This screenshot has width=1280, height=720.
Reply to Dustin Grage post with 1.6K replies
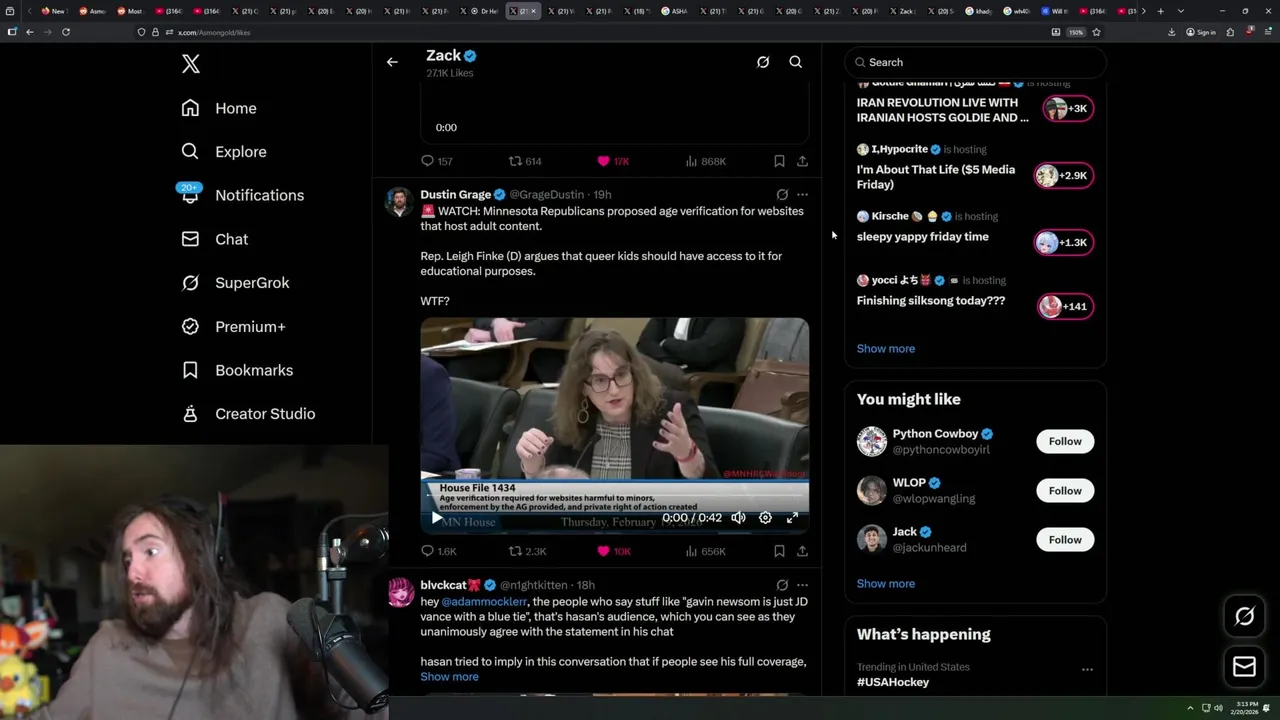pos(438,551)
